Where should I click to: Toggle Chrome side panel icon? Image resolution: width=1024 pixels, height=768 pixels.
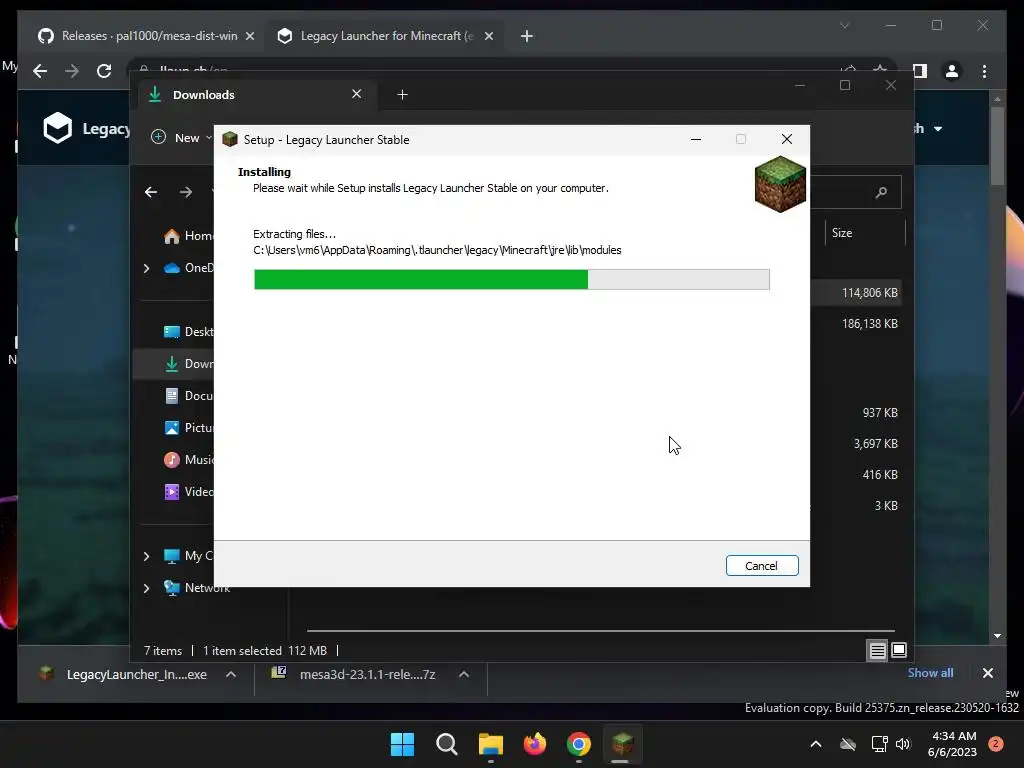[x=920, y=71]
